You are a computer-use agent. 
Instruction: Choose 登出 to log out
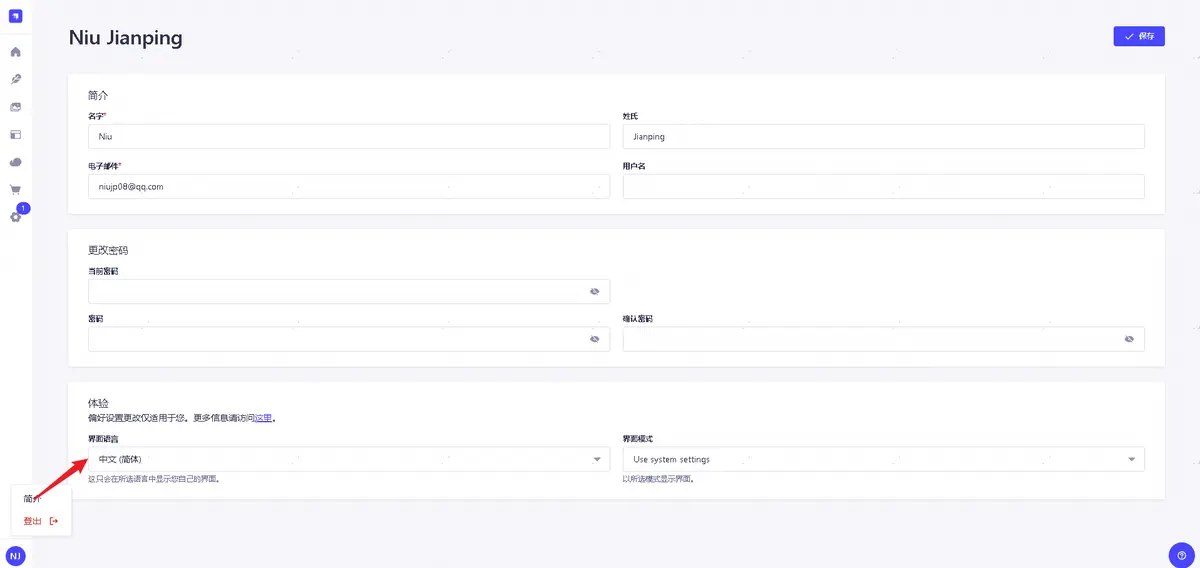coord(41,521)
